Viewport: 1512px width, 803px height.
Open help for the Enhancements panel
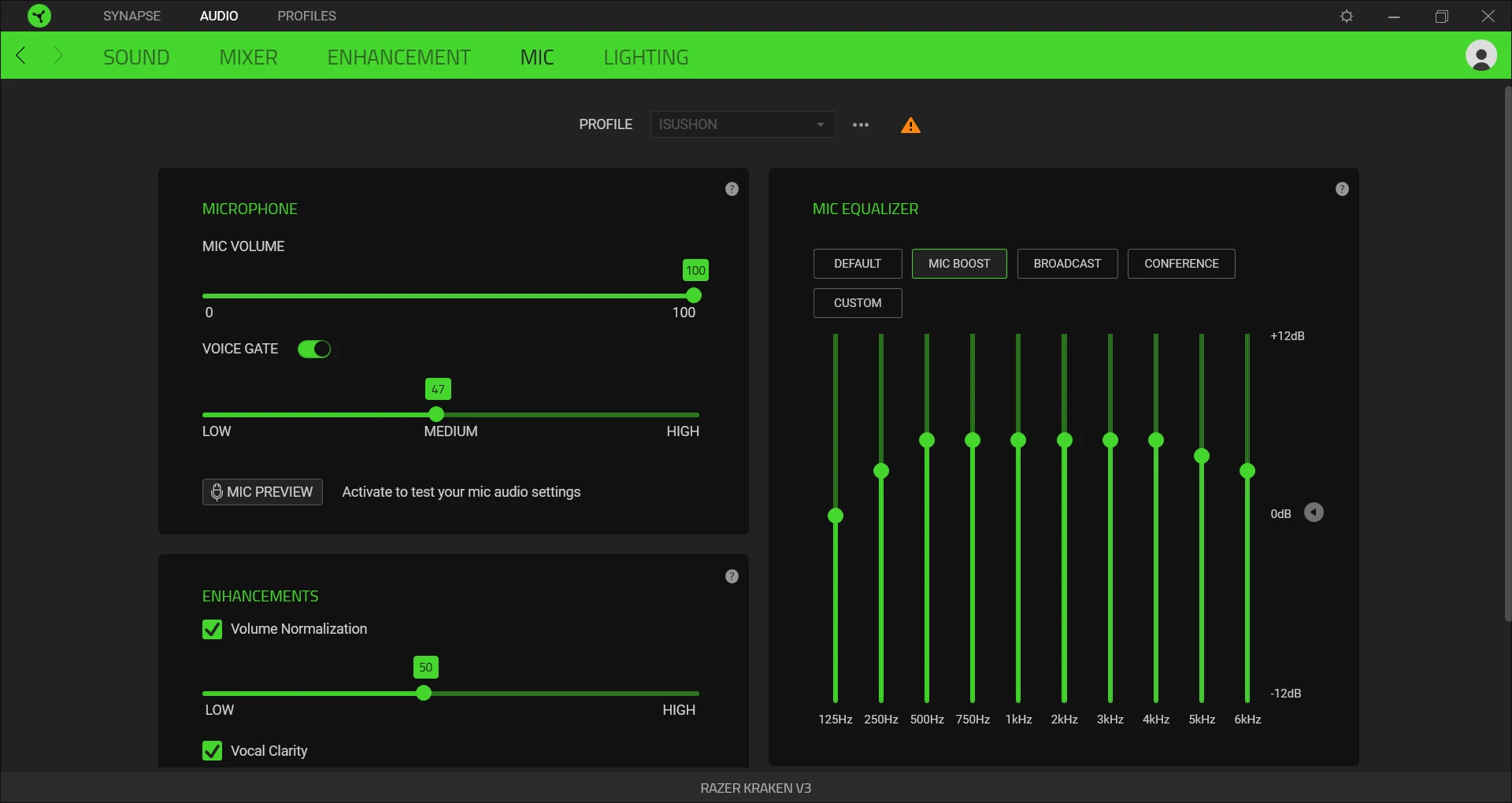pos(732,576)
